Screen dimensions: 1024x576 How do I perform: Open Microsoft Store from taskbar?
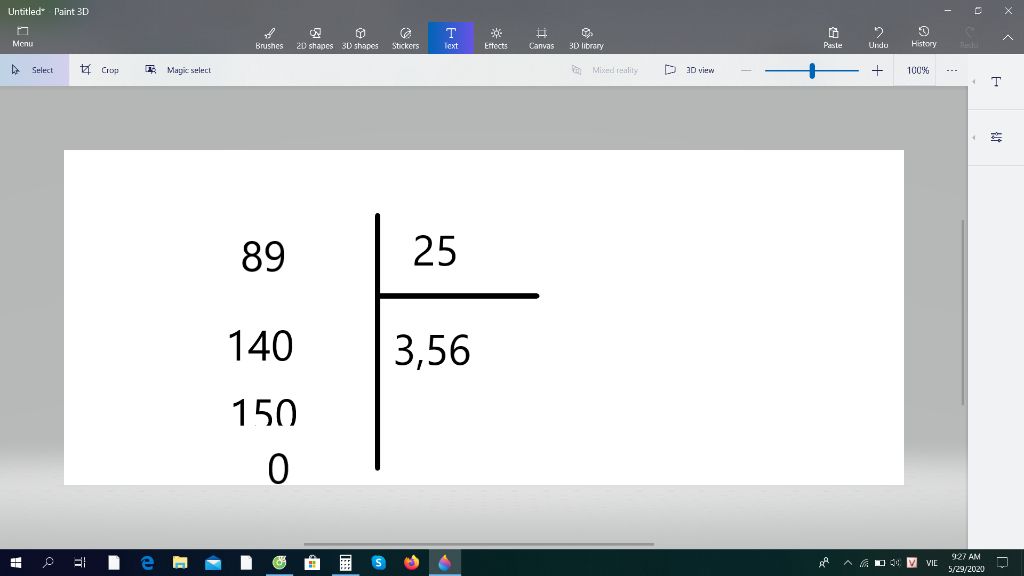pos(312,562)
